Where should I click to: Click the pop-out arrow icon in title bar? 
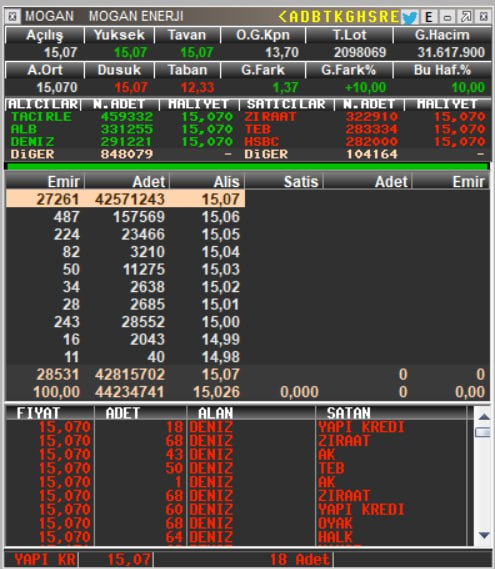[x=466, y=17]
